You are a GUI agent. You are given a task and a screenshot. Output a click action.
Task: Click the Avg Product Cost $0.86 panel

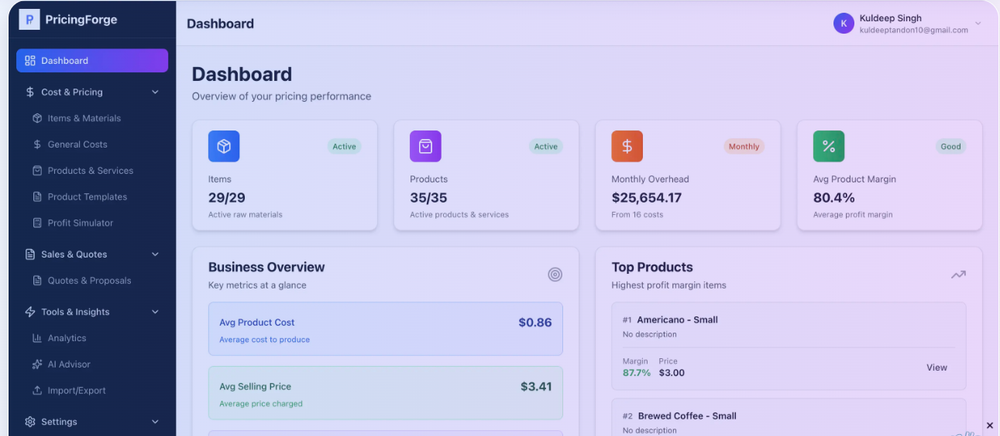click(x=386, y=329)
